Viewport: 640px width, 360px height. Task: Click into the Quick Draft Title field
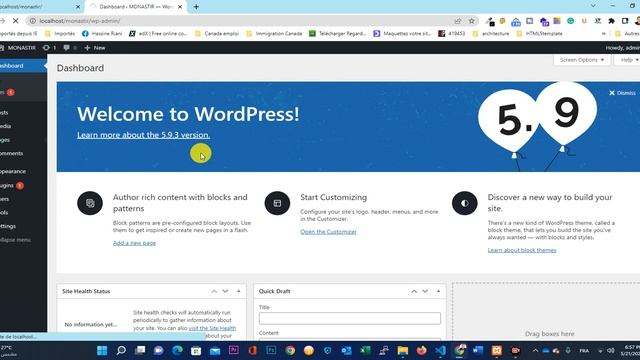coord(350,318)
